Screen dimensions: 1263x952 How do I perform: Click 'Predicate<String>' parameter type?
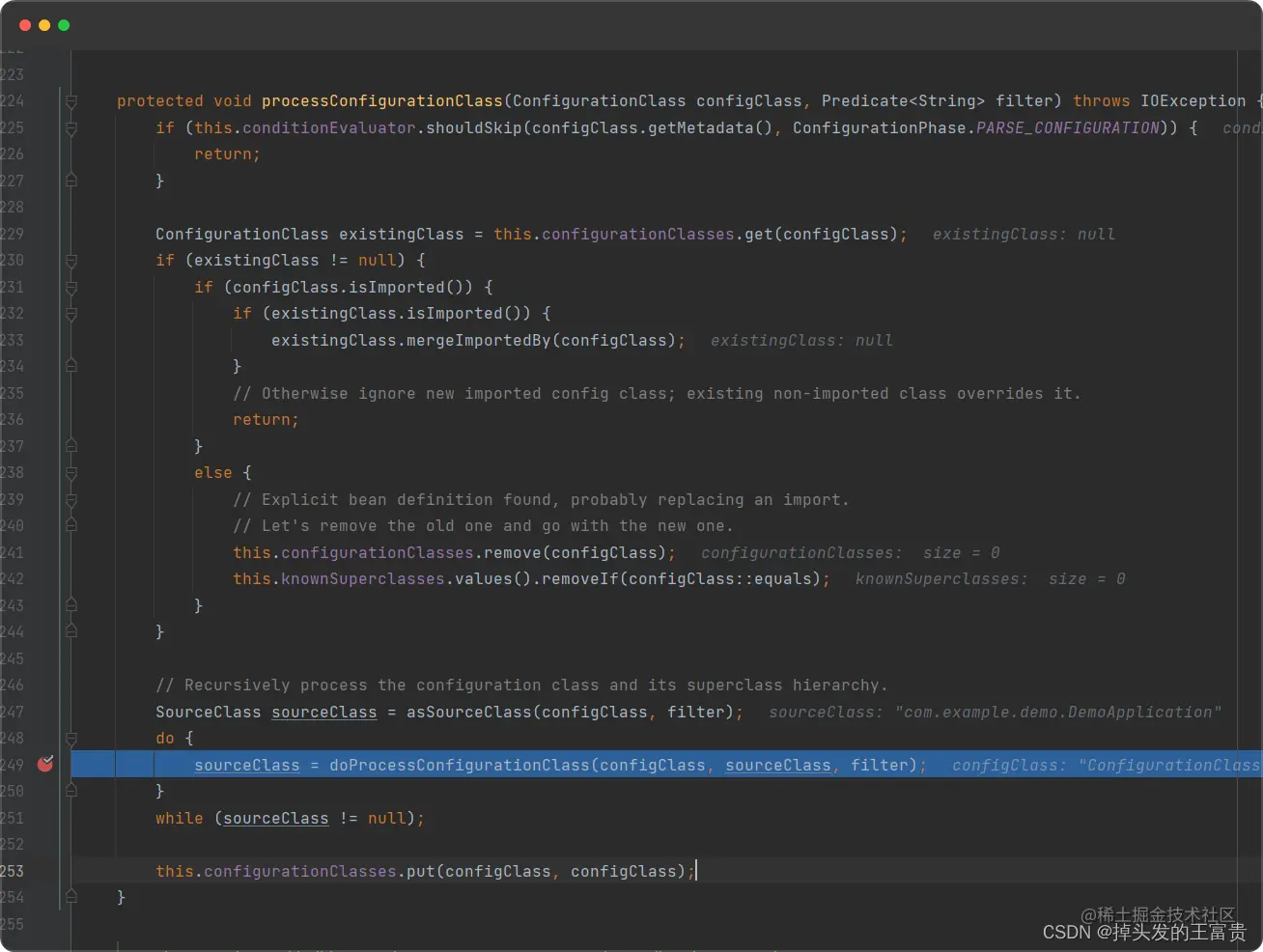click(x=904, y=100)
